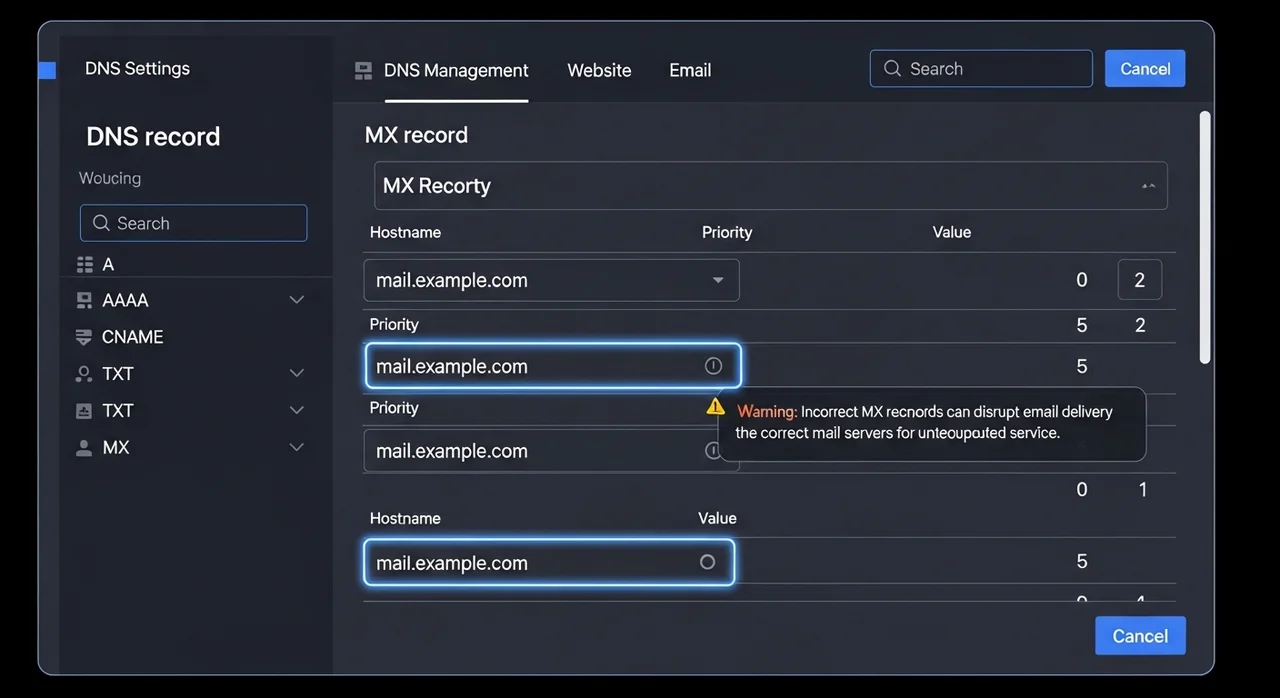
Task: Collapse the MX Recorty selector
Action: tap(1148, 186)
